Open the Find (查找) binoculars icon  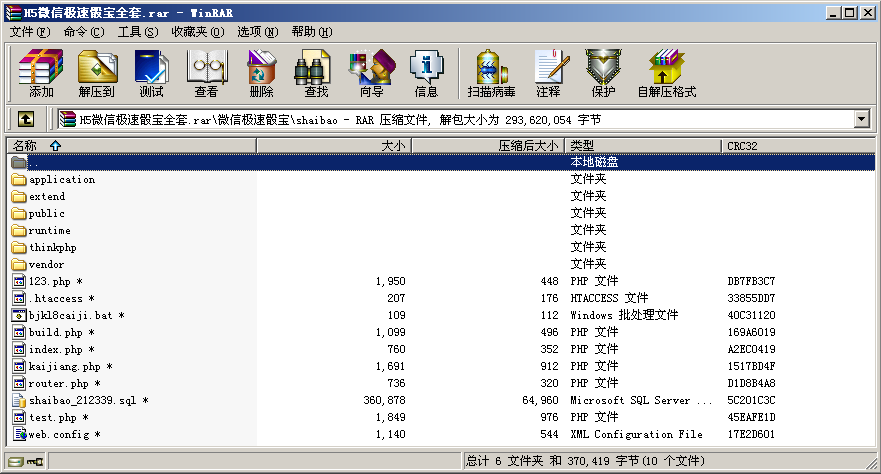[x=316, y=74]
